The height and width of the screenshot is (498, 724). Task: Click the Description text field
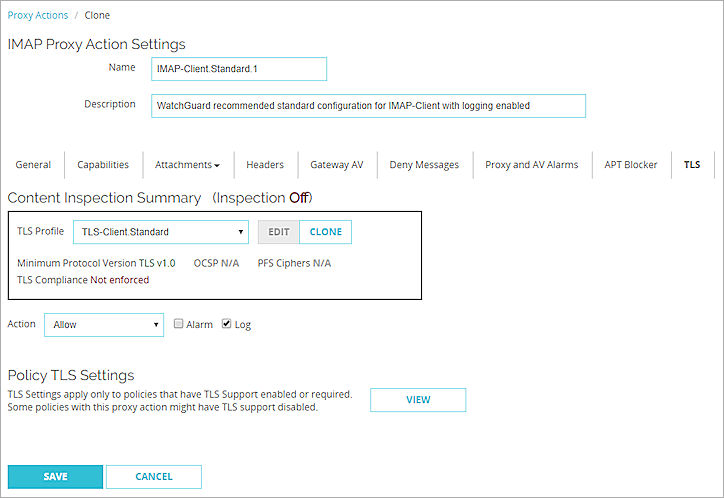[x=368, y=106]
